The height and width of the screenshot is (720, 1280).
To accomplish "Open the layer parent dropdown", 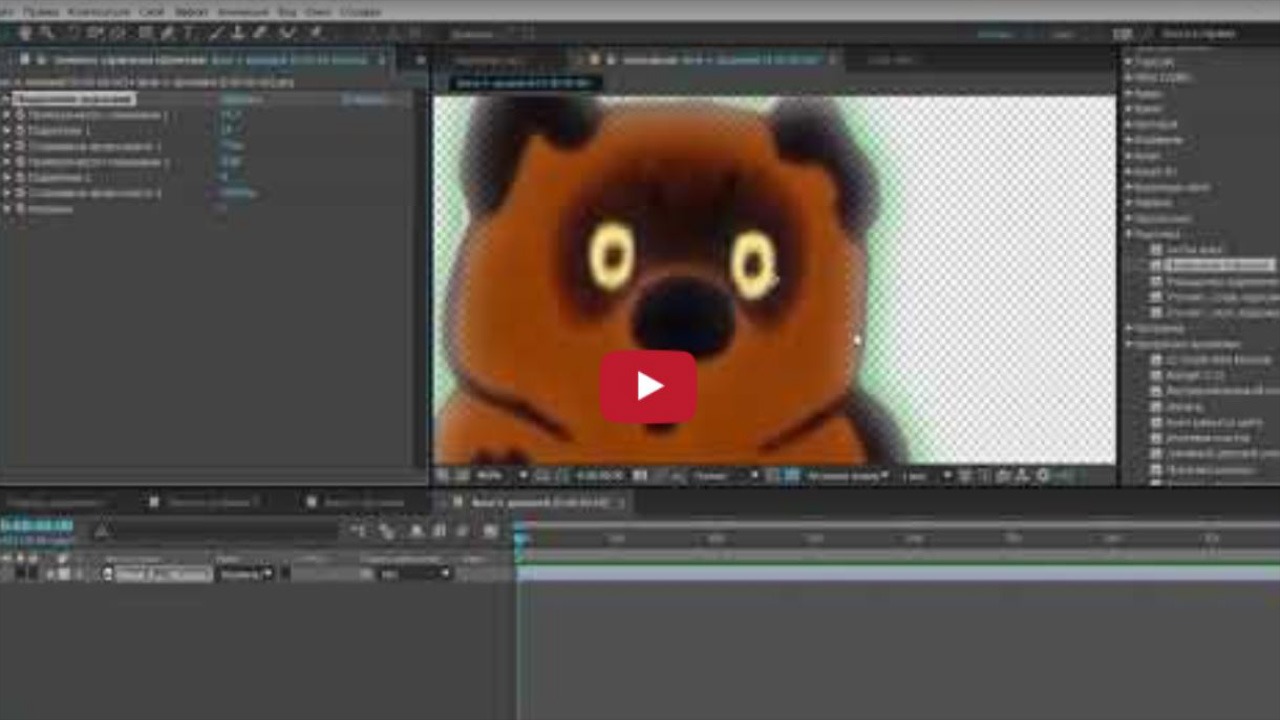I will coord(415,574).
